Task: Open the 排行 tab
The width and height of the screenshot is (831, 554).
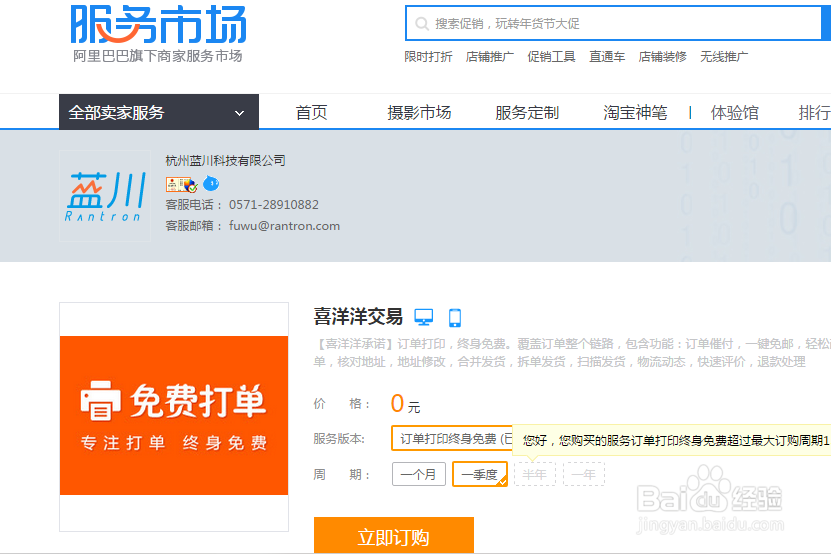Action: [815, 113]
